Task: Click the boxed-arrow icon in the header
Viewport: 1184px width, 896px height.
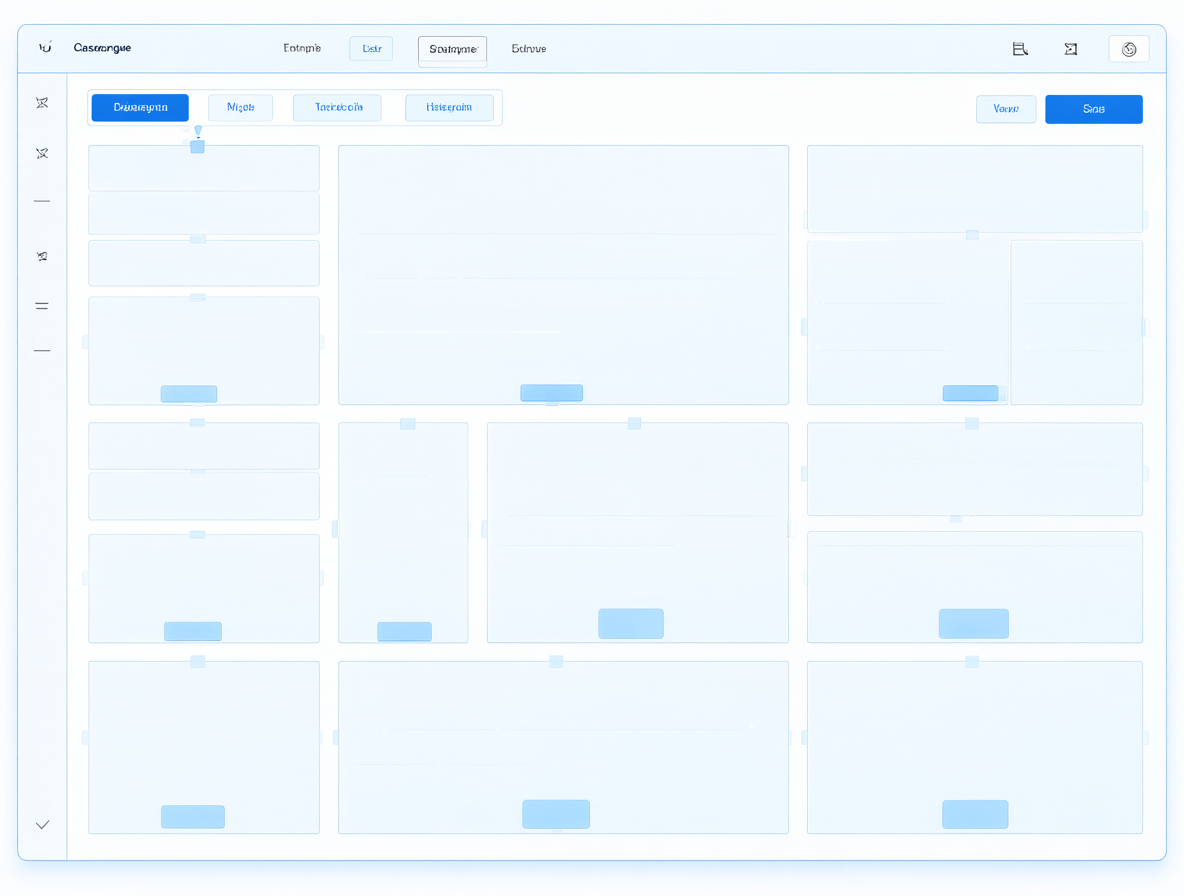Action: point(1071,49)
